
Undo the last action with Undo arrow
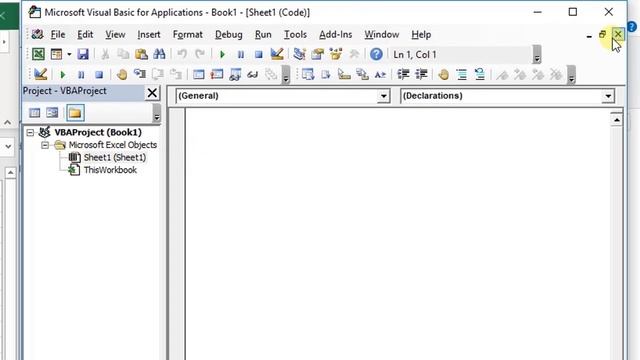pos(182,54)
